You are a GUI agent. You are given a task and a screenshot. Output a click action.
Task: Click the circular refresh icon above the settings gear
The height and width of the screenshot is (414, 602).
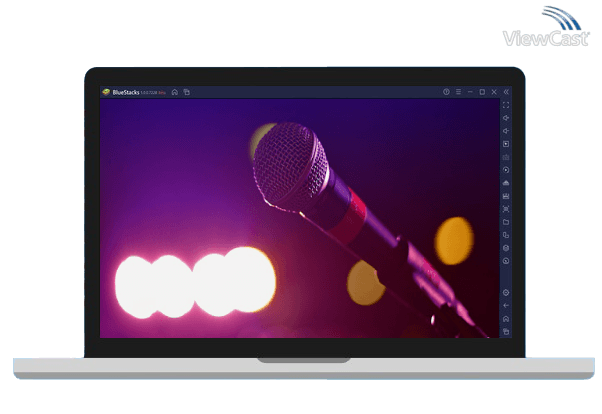506,261
